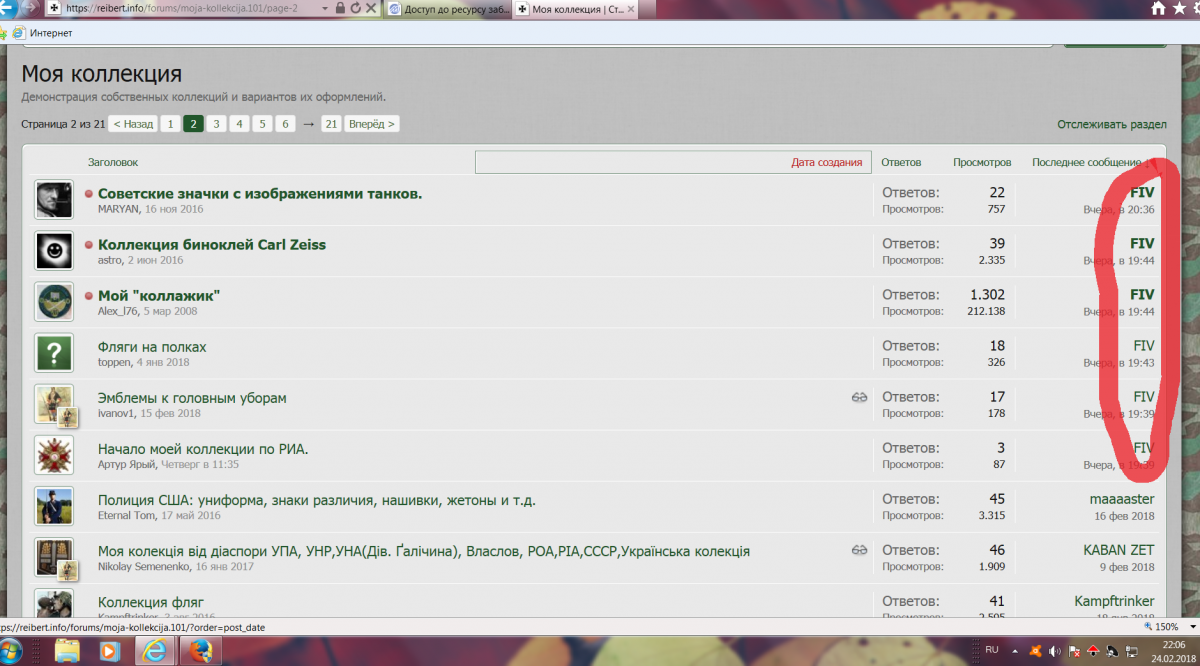Click last poster Kampftrinker link
This screenshot has width=1200, height=666.
(x=1114, y=601)
